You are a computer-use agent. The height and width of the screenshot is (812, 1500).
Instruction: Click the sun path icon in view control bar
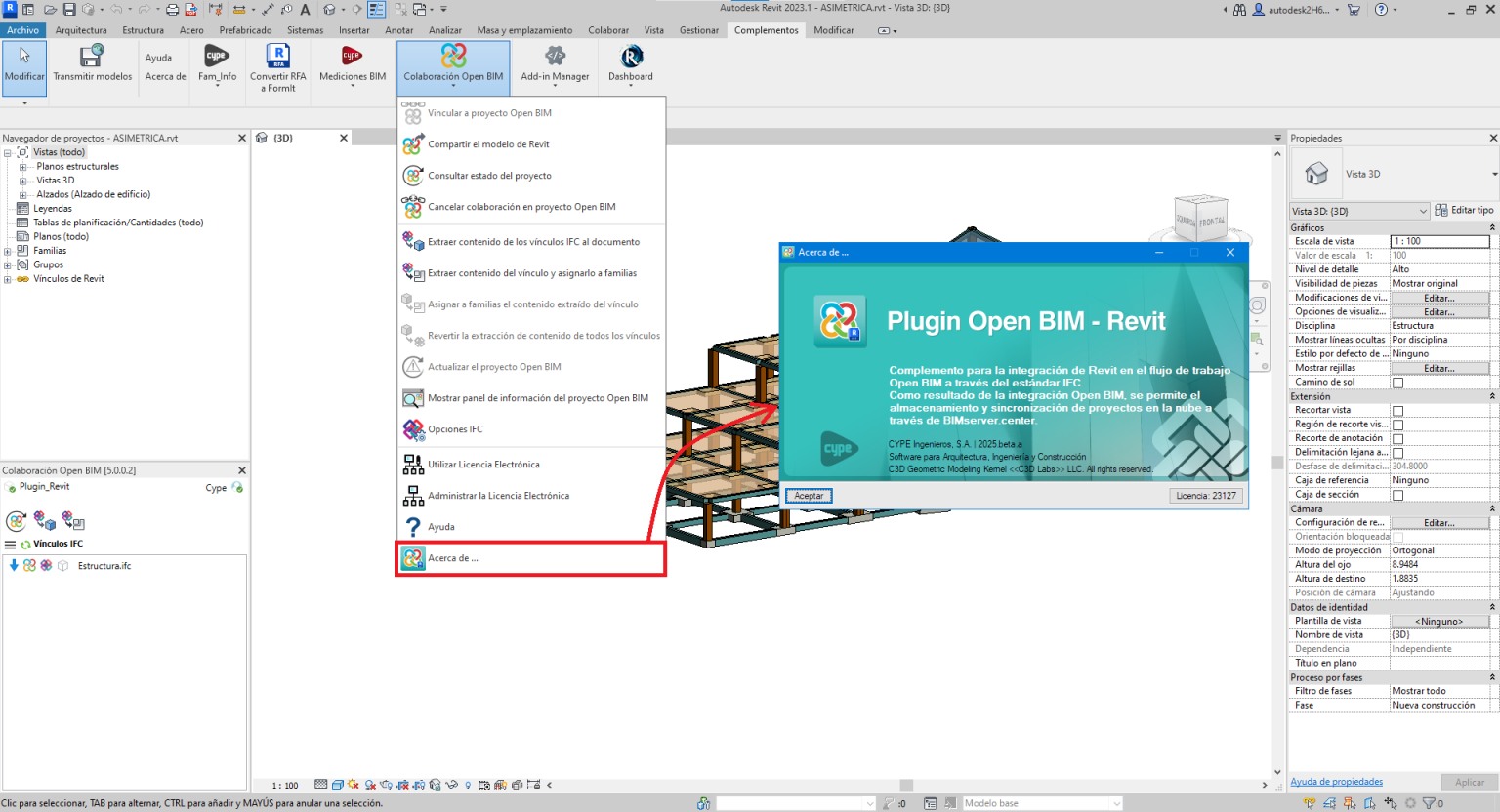[353, 784]
